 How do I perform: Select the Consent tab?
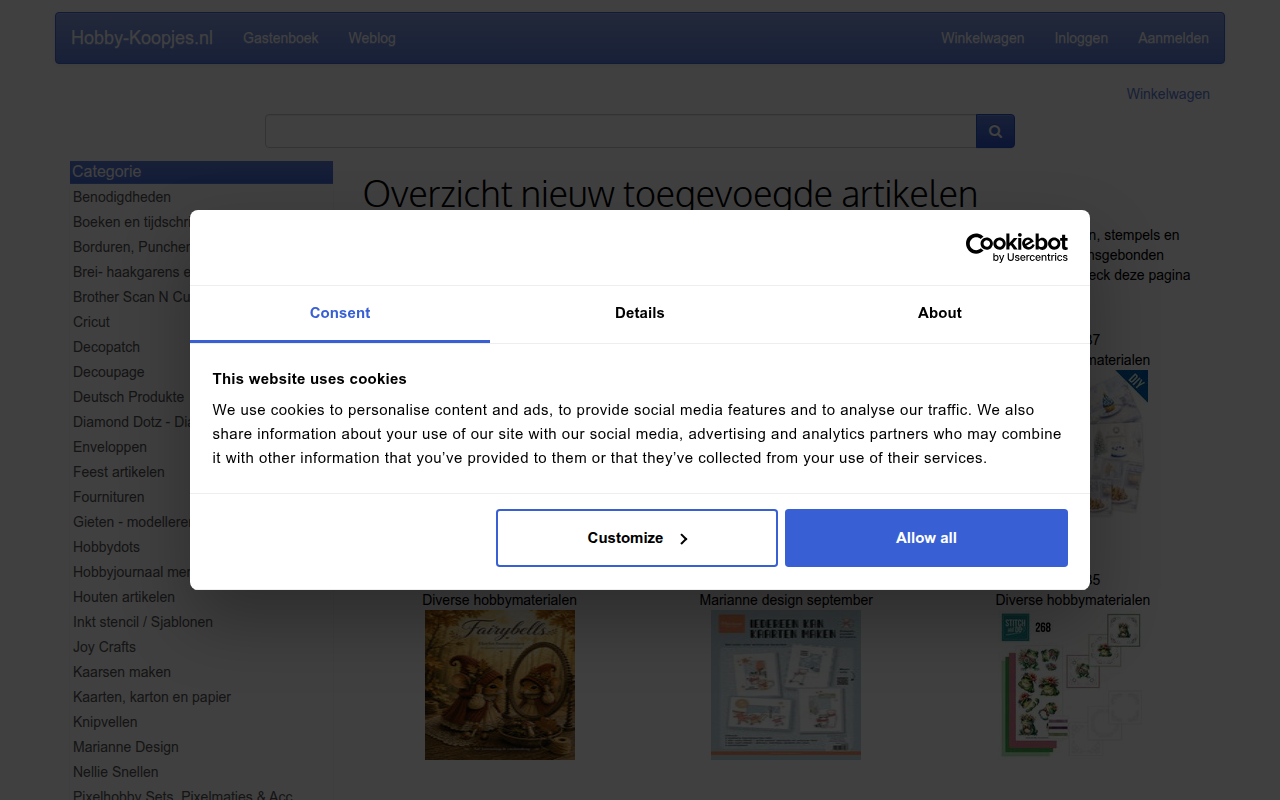coord(340,313)
